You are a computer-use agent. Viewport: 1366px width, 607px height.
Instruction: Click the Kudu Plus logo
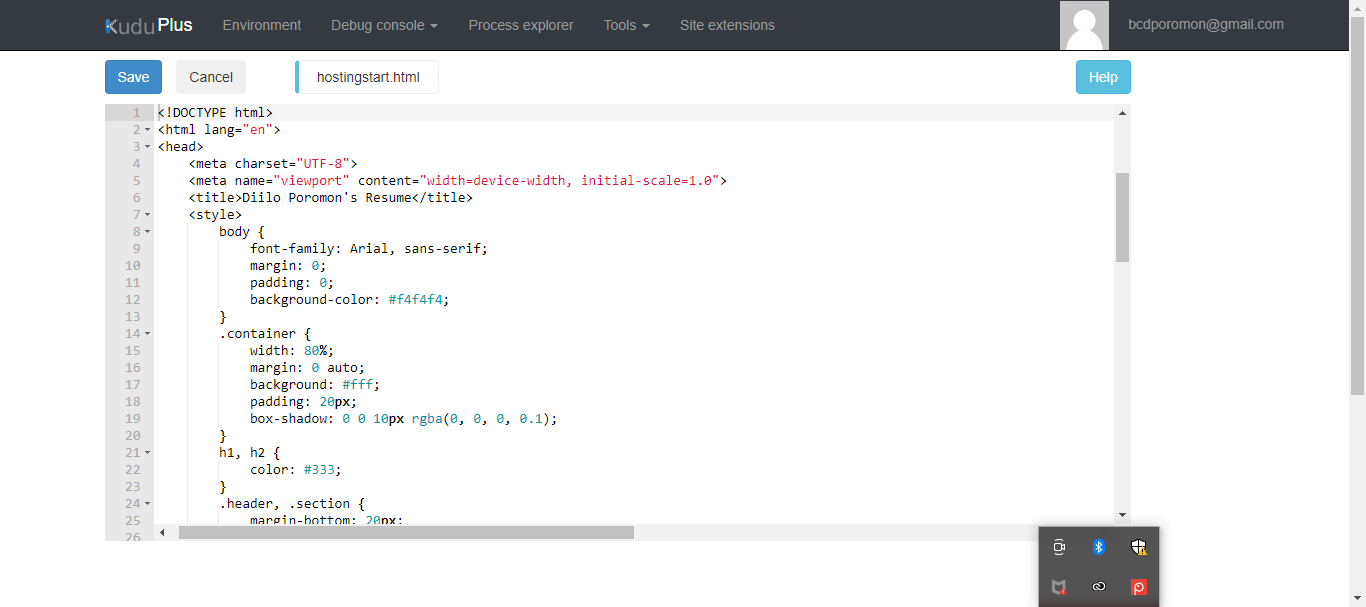click(148, 25)
